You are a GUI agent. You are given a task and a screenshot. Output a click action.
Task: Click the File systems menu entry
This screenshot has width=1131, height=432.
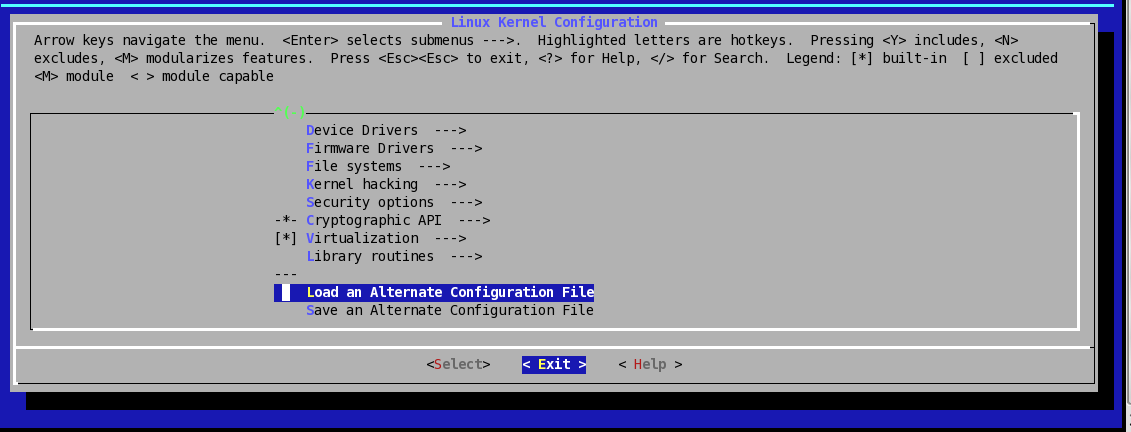353,166
